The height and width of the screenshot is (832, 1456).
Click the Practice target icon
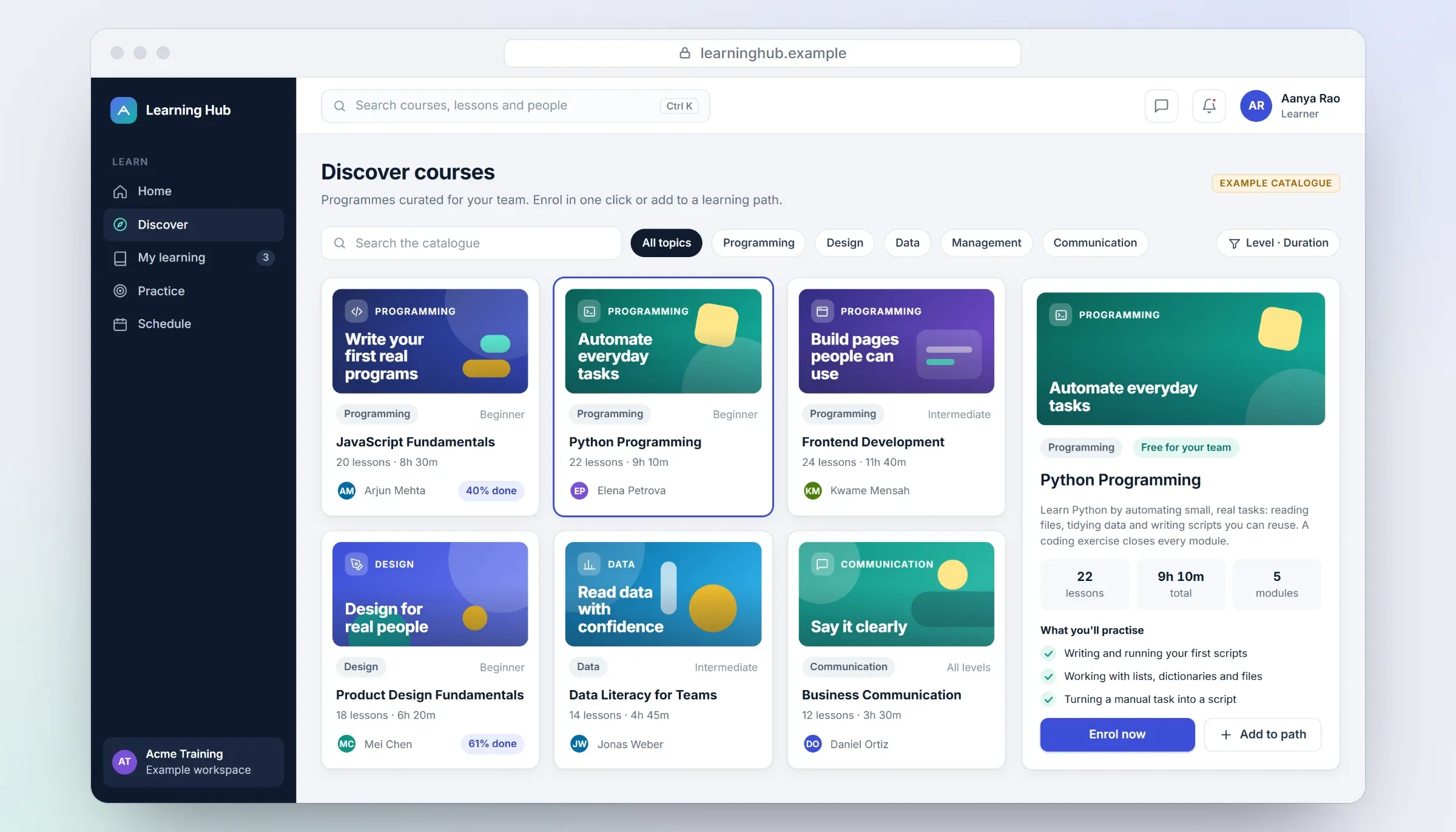120,291
